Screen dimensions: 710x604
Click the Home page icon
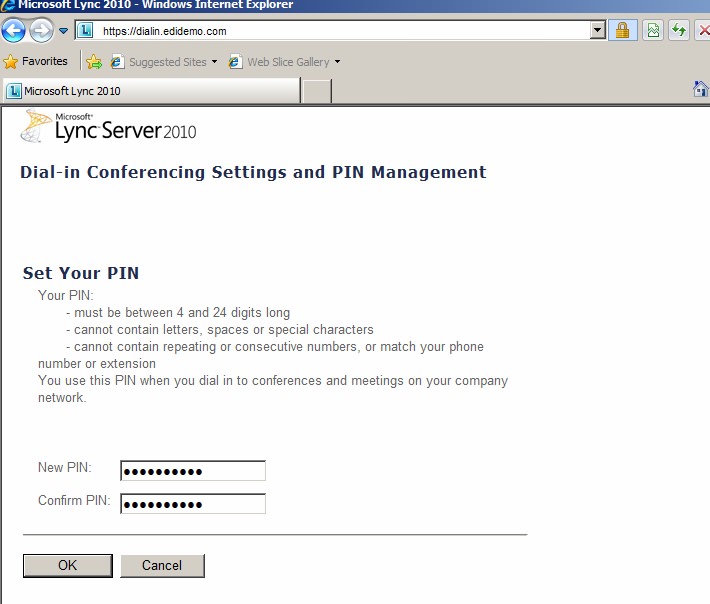(700, 89)
